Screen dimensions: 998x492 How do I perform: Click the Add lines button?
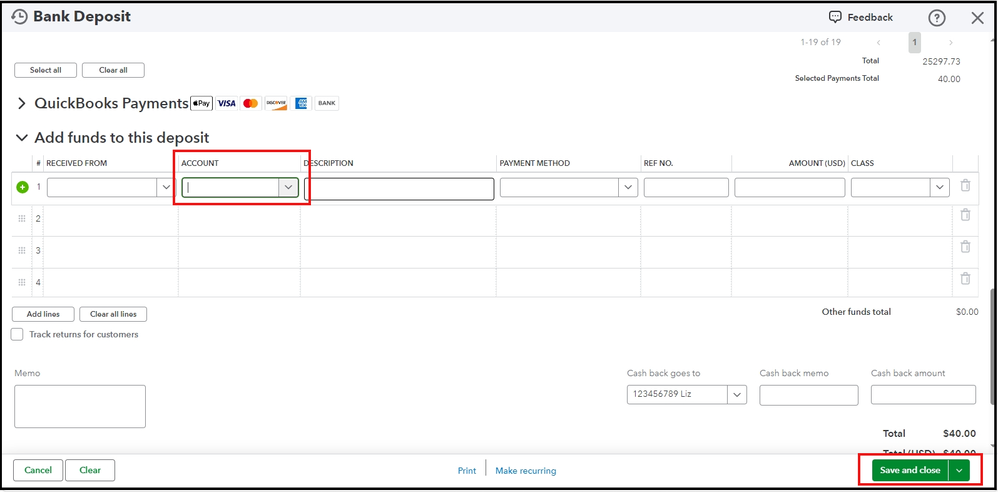click(43, 314)
